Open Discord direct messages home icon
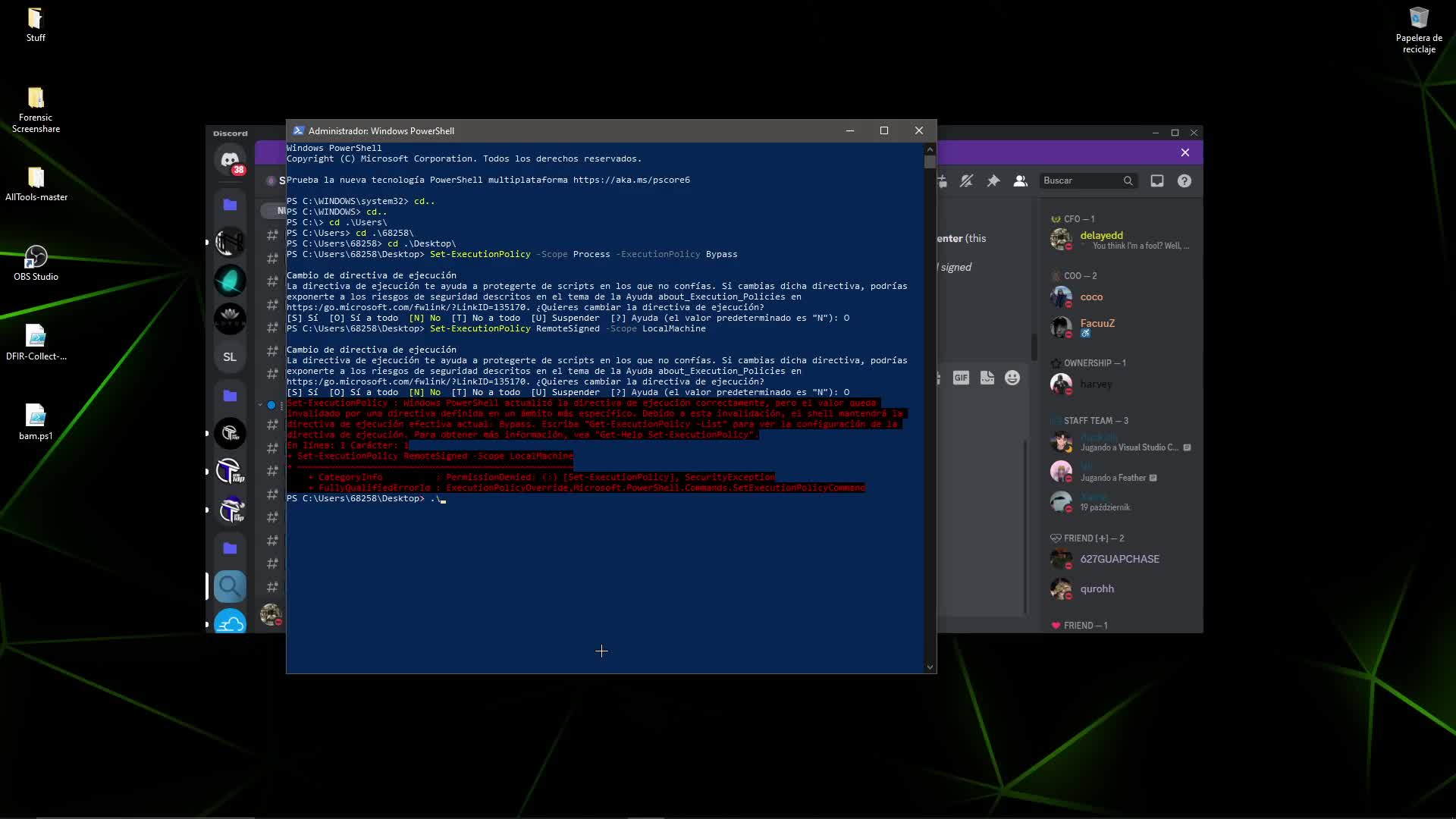 pos(230,160)
